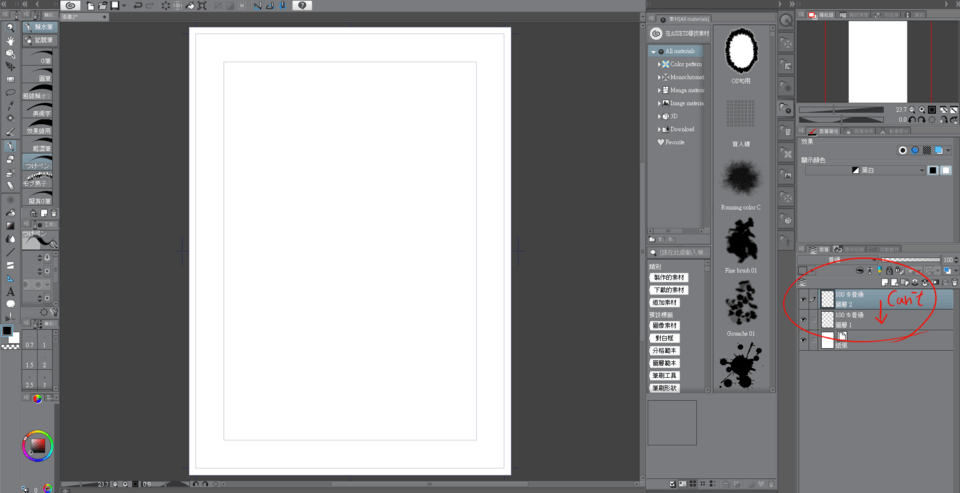Click the Scale/Rotate transform toolbar icon
Viewport: 960px width, 493px height.
point(203,6)
